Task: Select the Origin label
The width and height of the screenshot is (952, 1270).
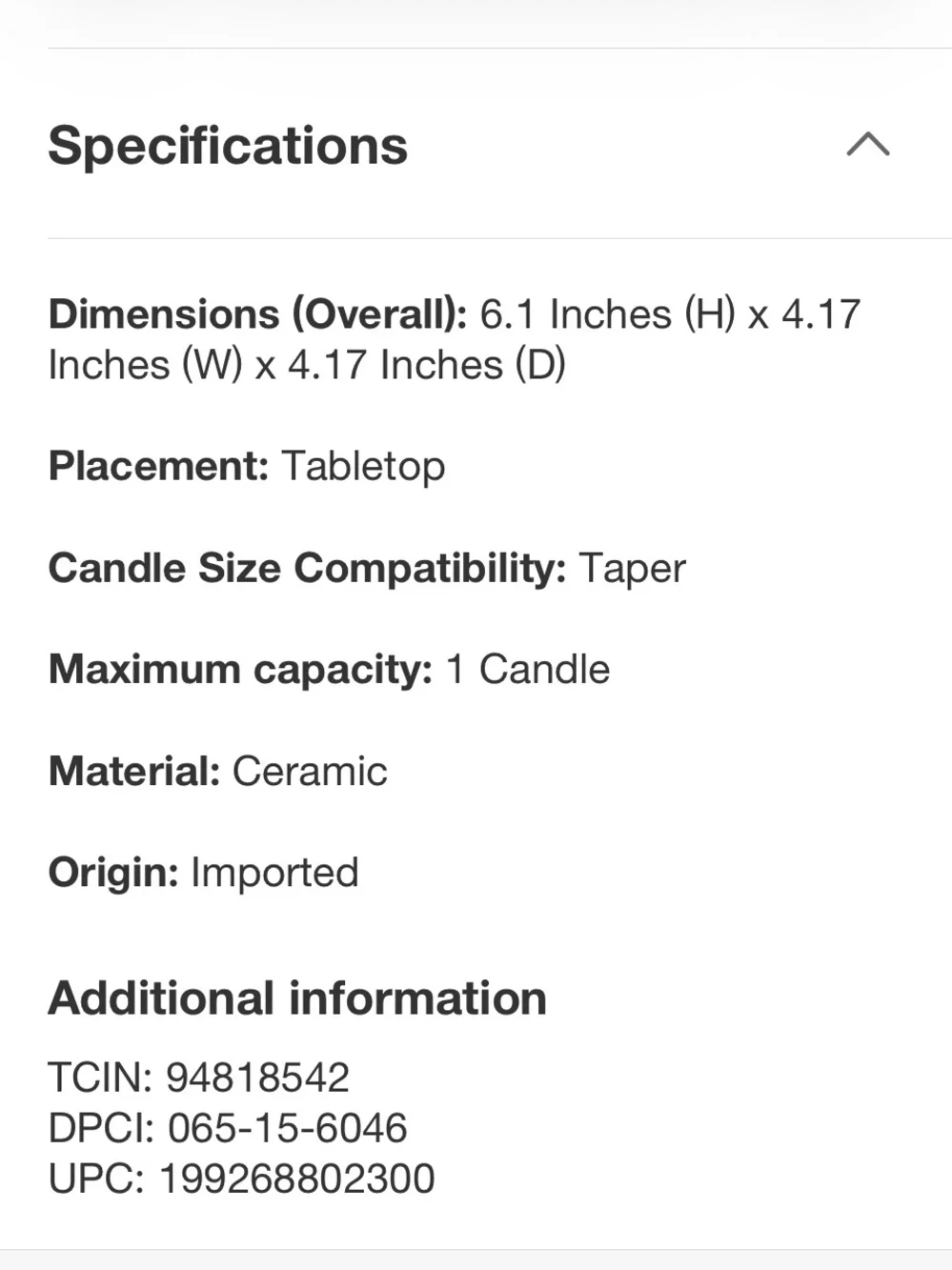Action: click(x=113, y=873)
